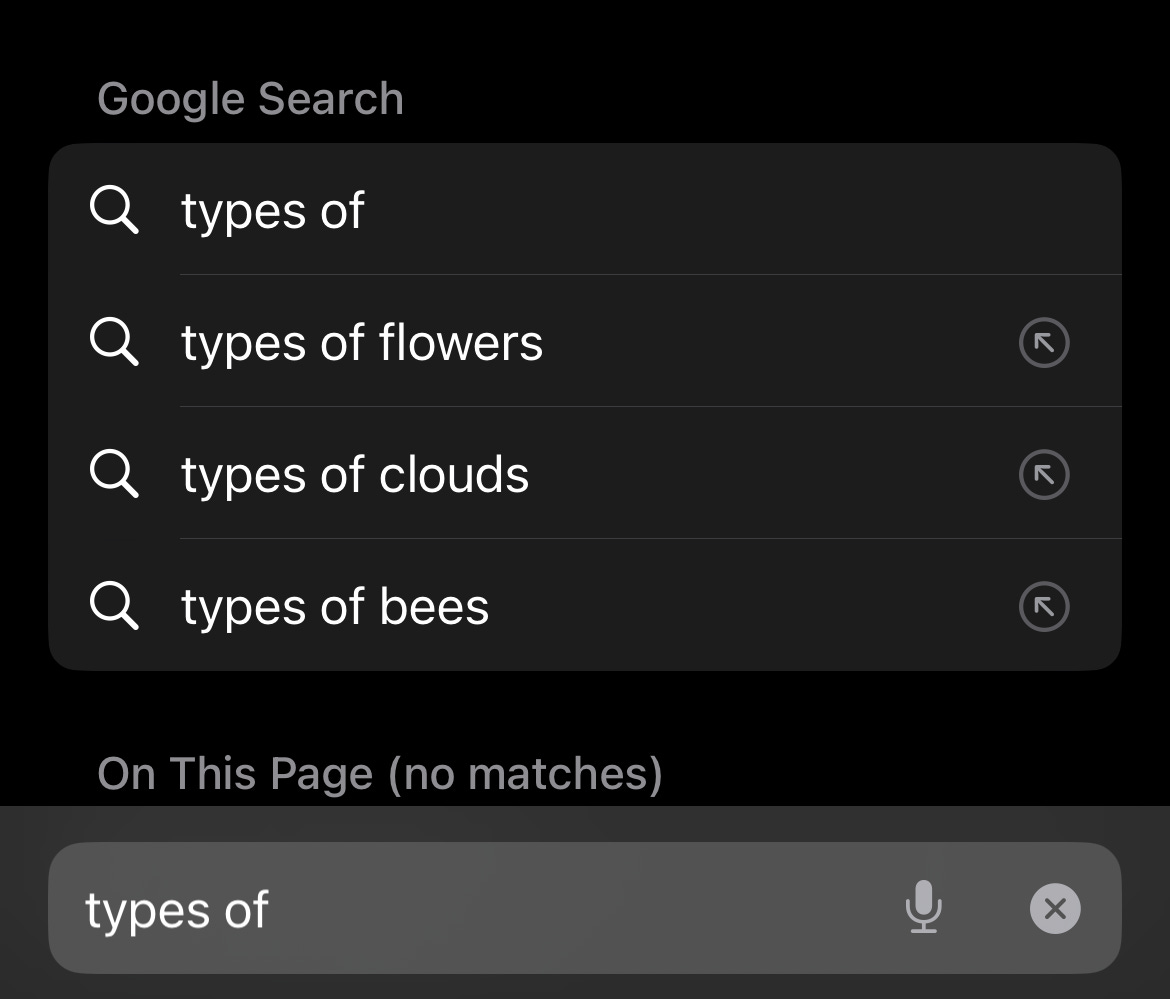Tap the typed 'types of' text in the search bar

coord(177,911)
